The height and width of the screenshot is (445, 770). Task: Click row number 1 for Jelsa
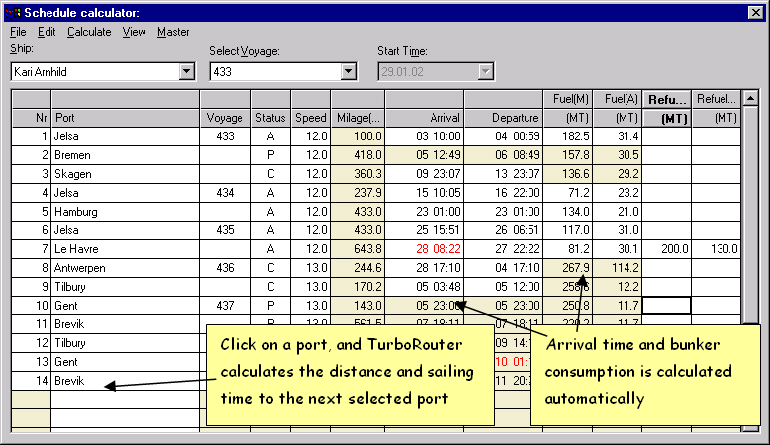[x=31, y=137]
